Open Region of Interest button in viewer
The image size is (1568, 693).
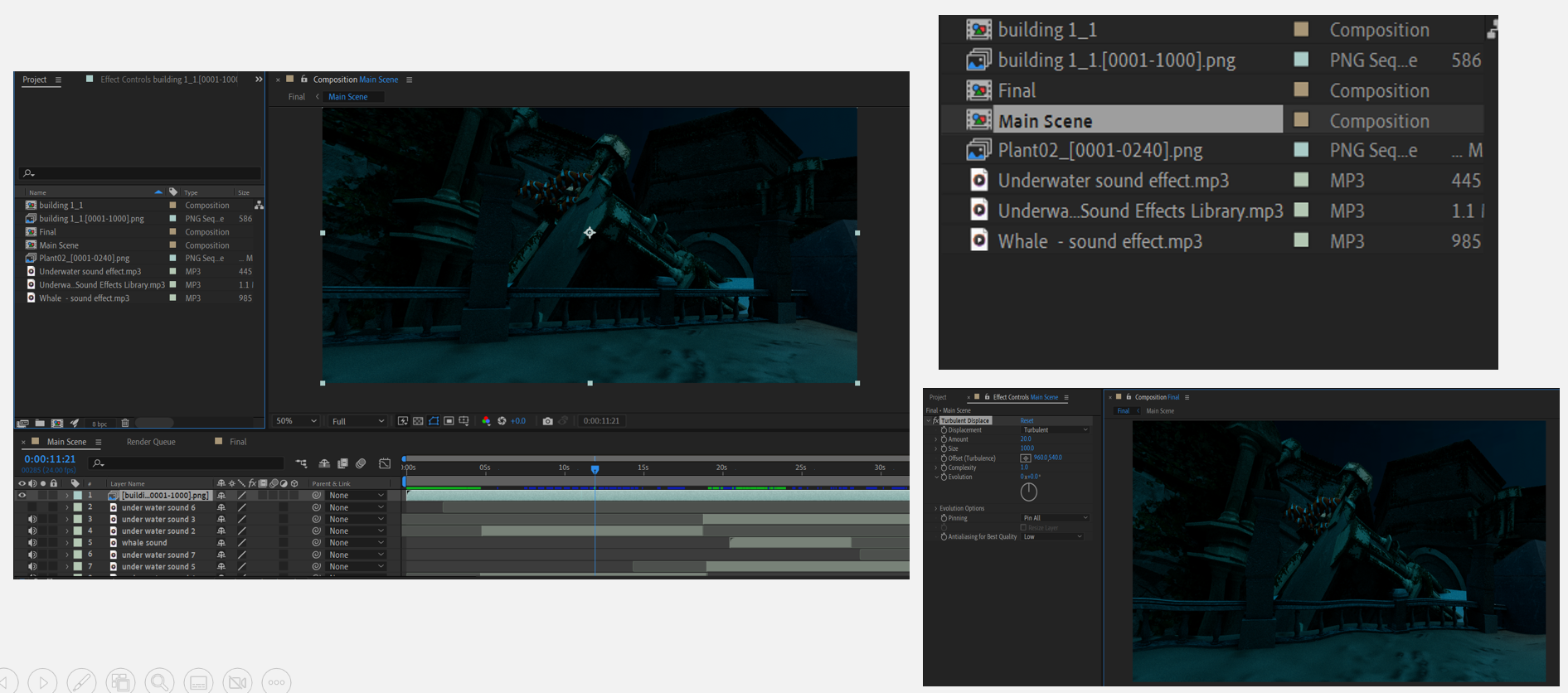click(x=449, y=421)
